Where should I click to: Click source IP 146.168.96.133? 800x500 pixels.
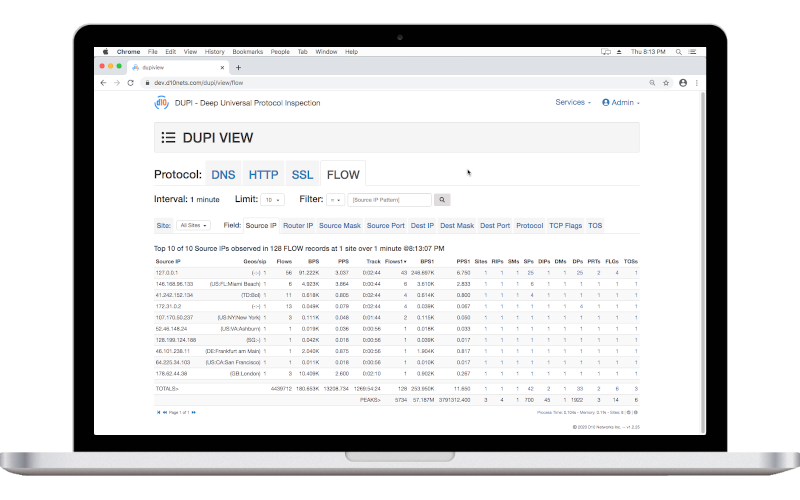pos(174,284)
